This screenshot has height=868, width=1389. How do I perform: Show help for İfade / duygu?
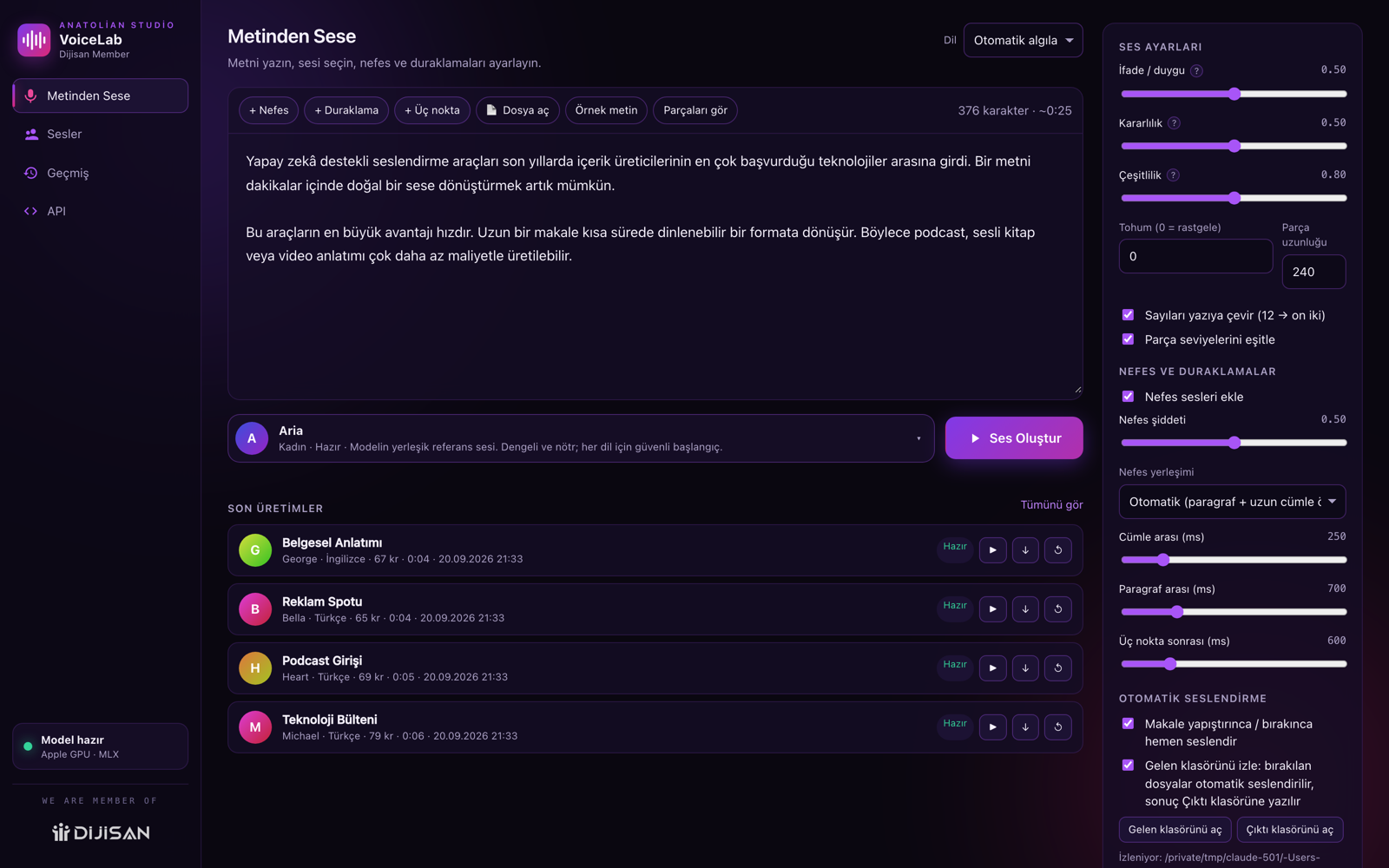tap(1196, 71)
